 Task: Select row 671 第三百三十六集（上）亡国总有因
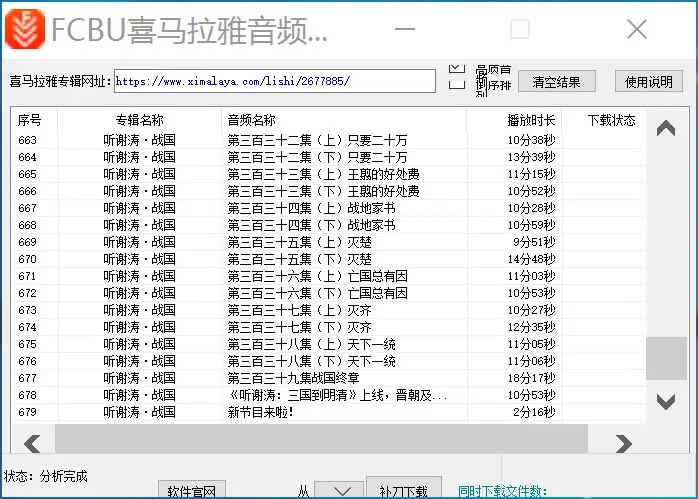(x=329, y=276)
